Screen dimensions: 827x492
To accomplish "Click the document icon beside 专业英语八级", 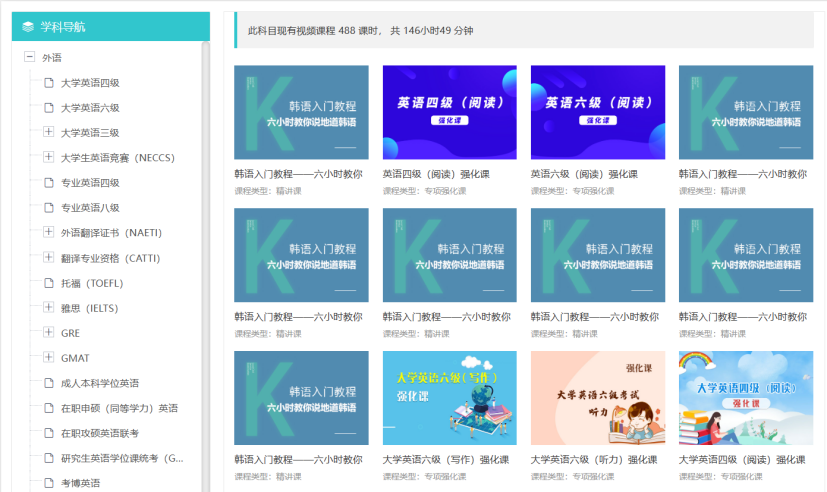I will (x=48, y=208).
